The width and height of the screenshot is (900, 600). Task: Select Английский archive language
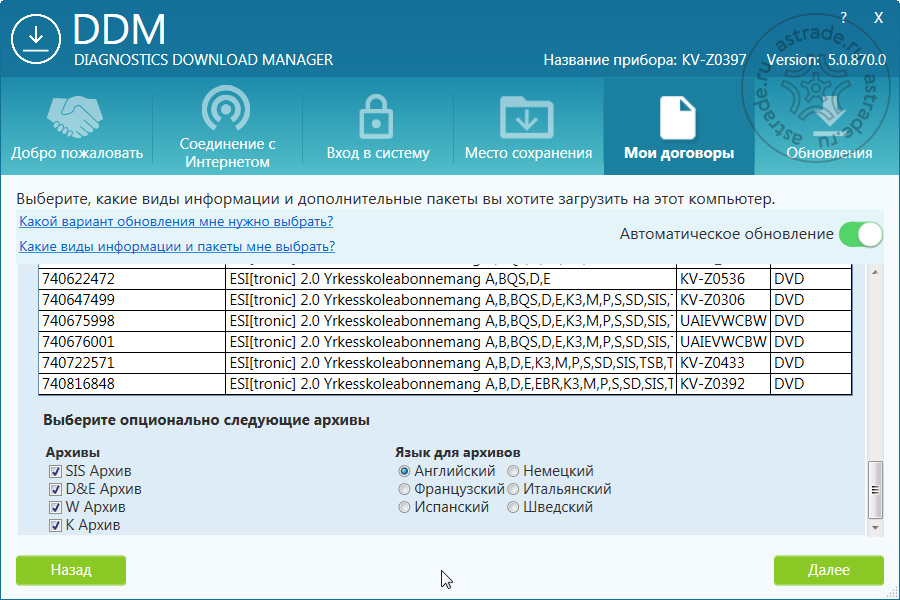(404, 471)
